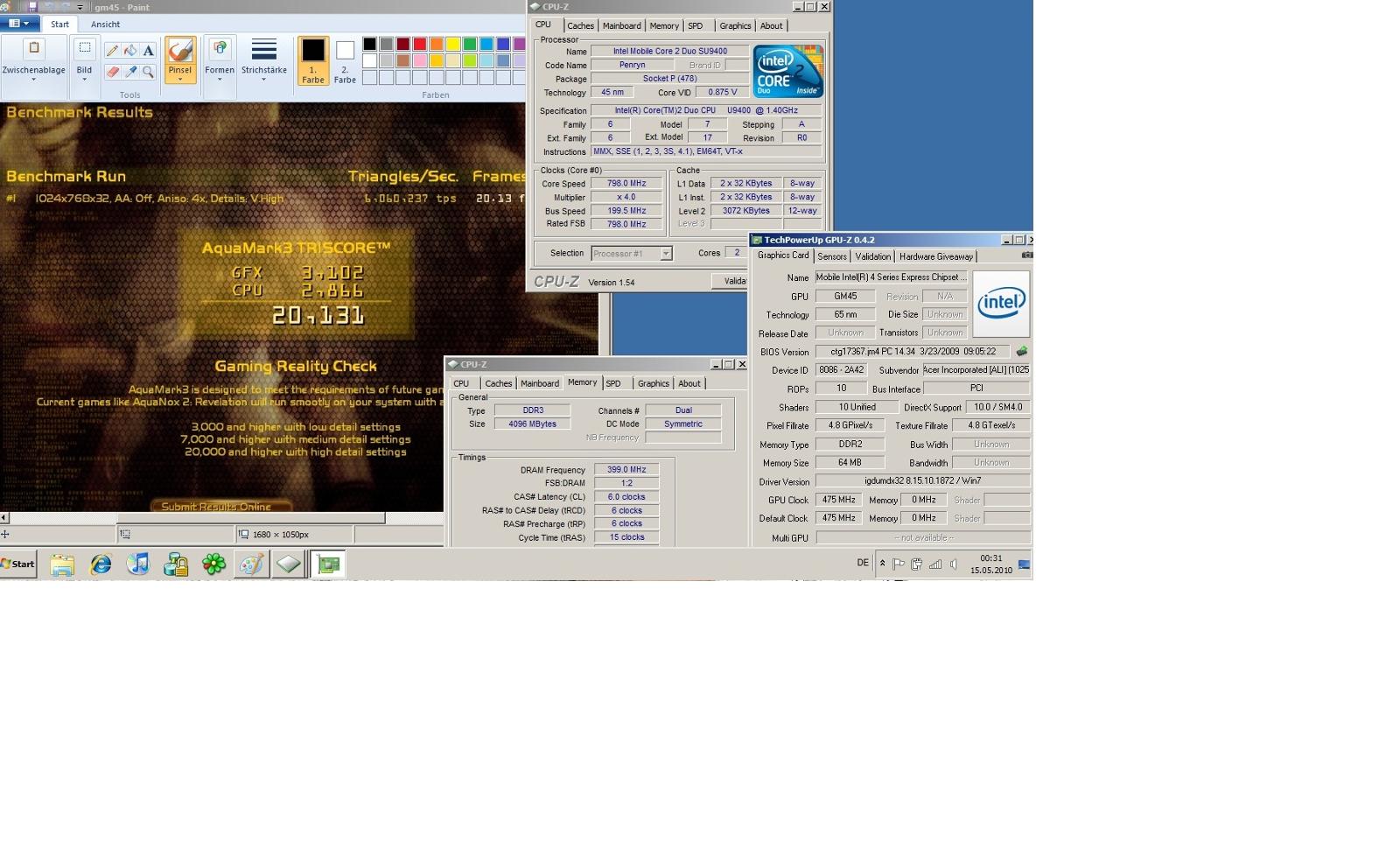The width and height of the screenshot is (1400, 855).
Task: Click the Bild selection rectangle icon
Action: 84,48
